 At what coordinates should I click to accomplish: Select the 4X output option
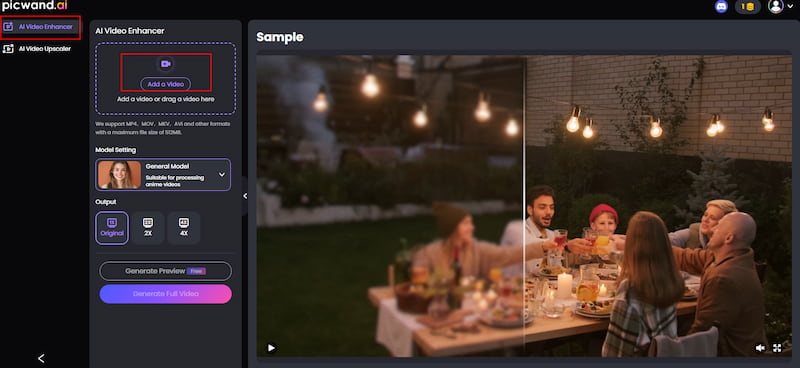(x=184, y=228)
